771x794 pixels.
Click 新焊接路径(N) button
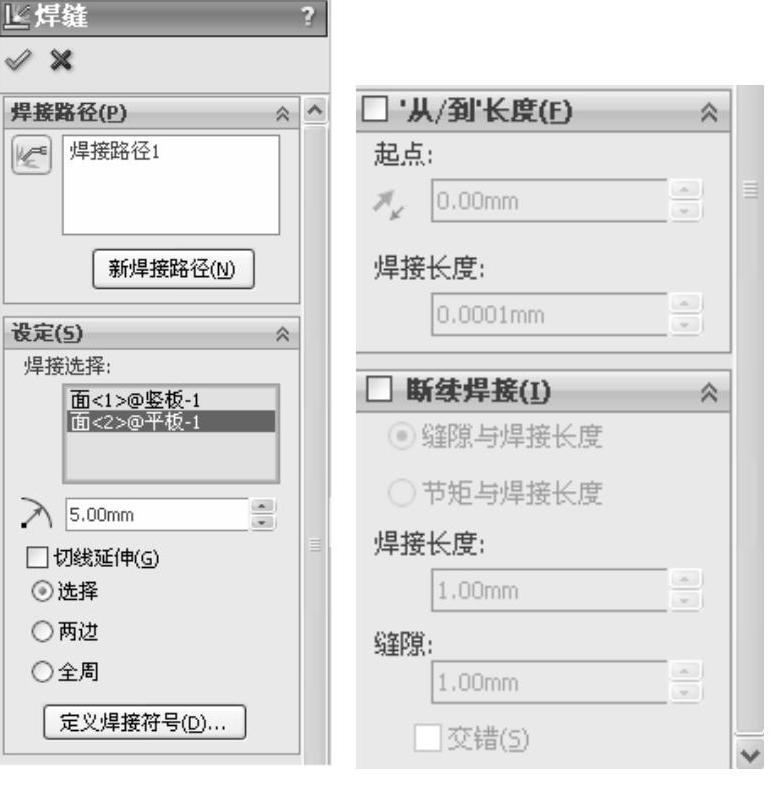pos(173,269)
